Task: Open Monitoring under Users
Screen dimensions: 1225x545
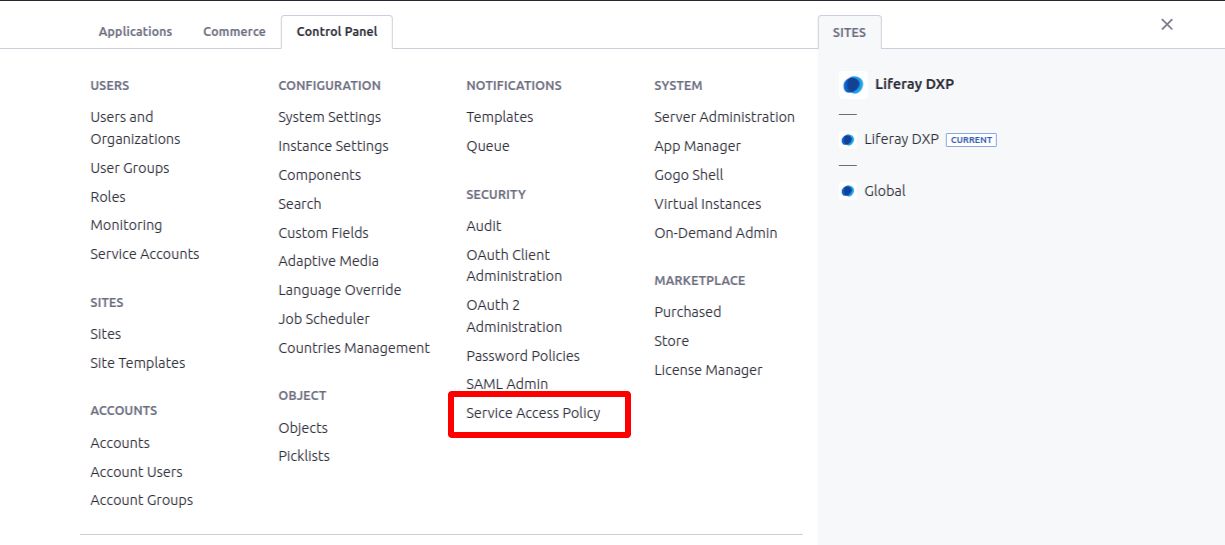Action: coord(126,225)
